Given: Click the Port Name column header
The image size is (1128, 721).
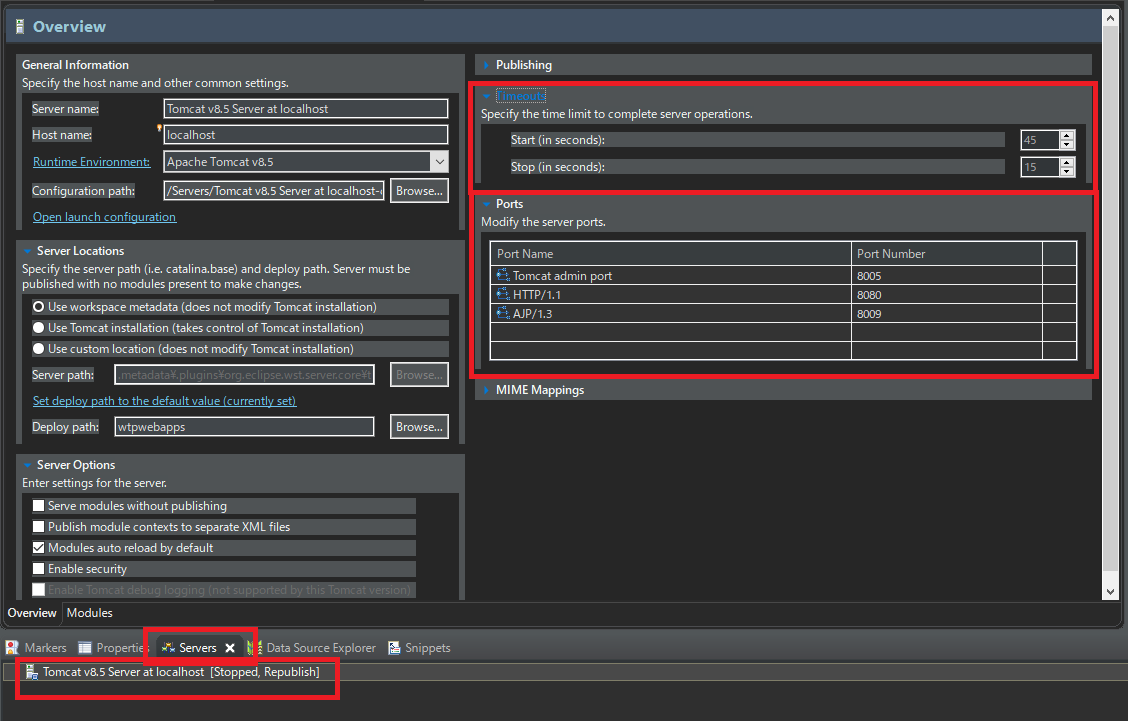Looking at the screenshot, I should (670, 253).
